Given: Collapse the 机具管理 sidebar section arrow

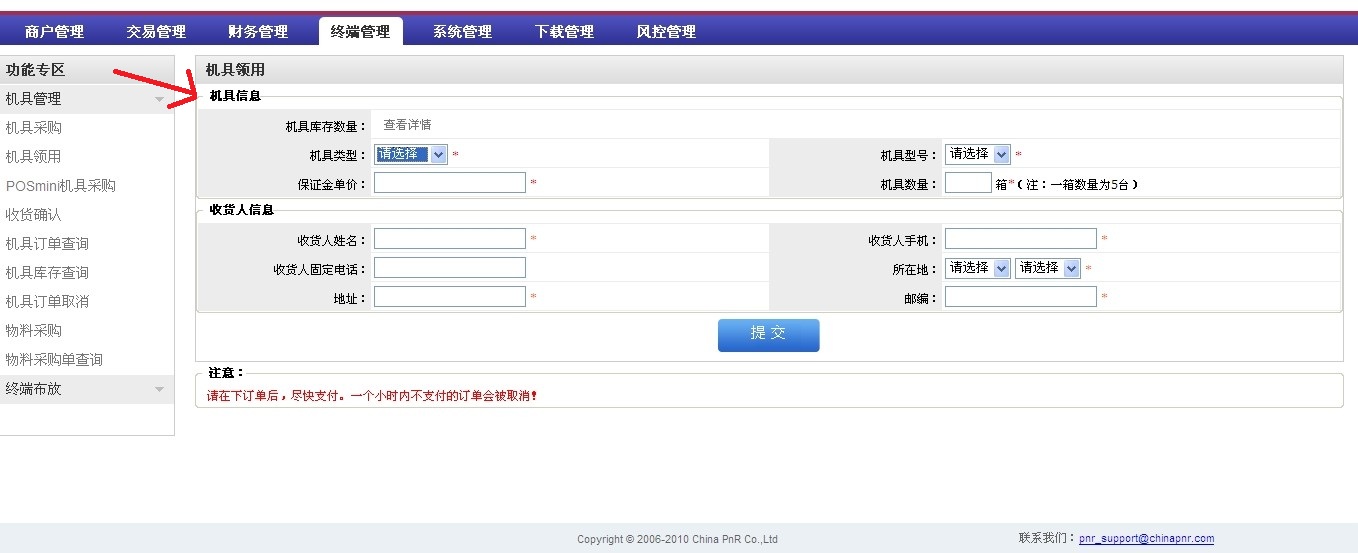Looking at the screenshot, I should click(x=159, y=99).
